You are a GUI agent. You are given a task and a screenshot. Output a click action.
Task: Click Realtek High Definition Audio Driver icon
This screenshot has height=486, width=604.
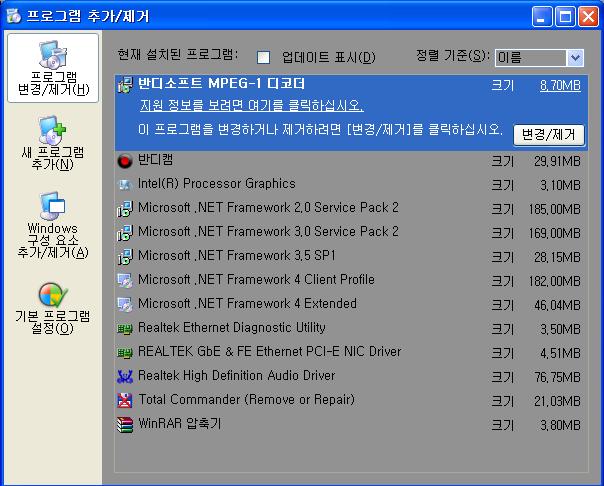tap(125, 377)
